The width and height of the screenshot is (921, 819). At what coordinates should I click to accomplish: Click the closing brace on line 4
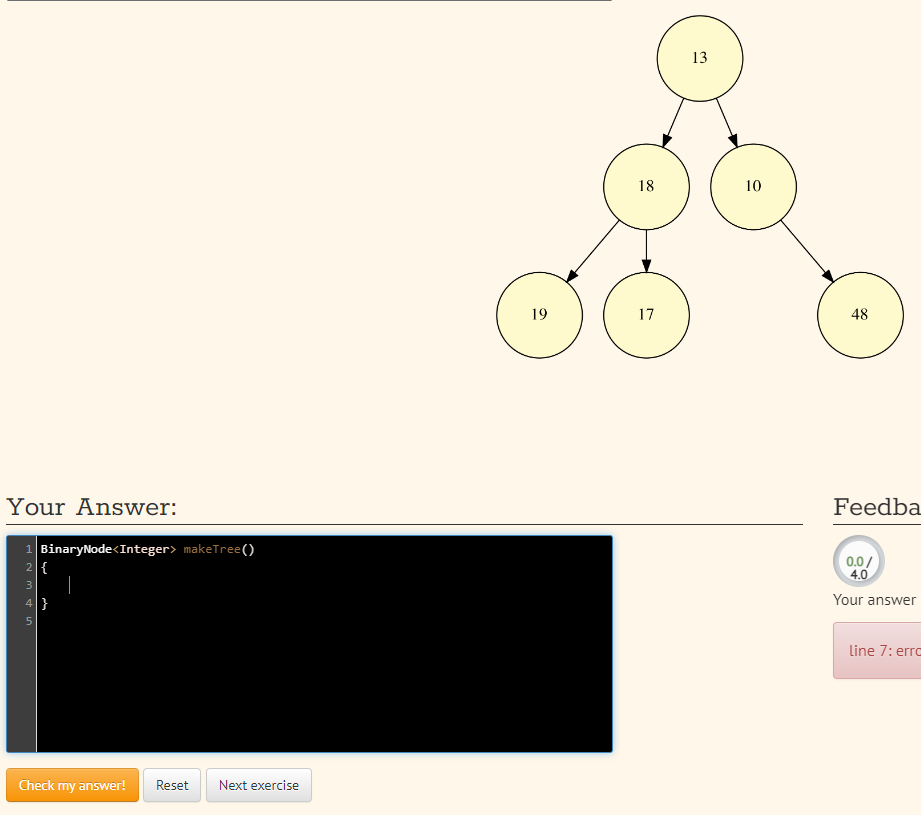tap(42, 603)
